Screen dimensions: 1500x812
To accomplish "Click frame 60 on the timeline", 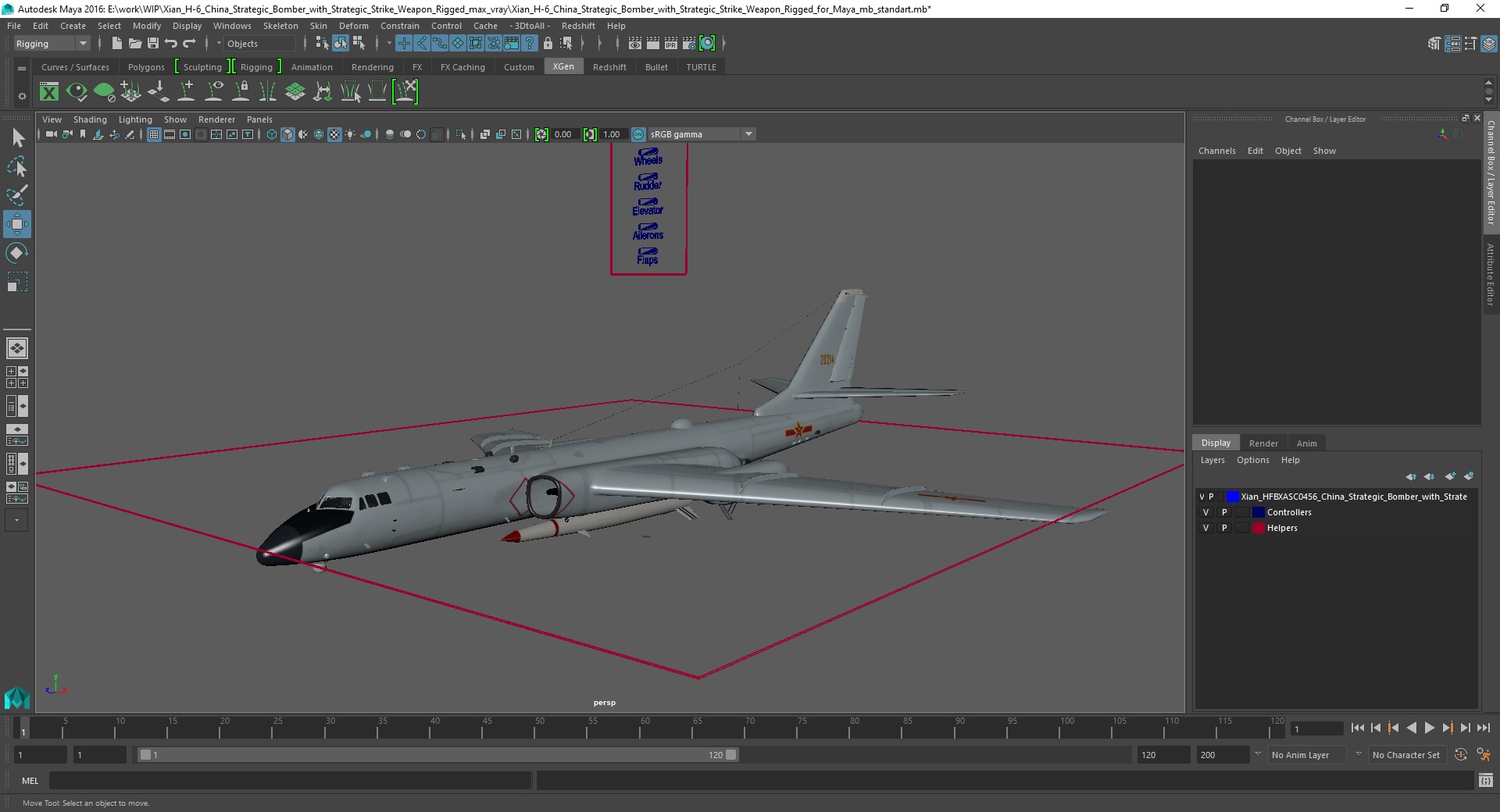I will [640, 728].
